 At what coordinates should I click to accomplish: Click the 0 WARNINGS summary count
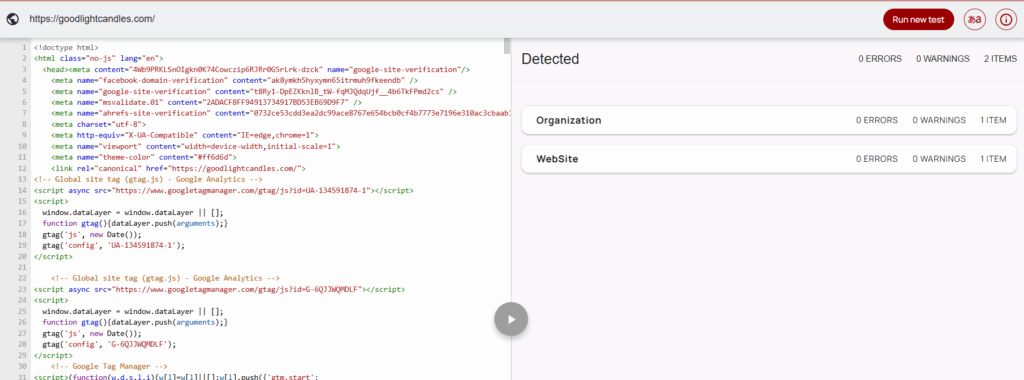[x=942, y=59]
